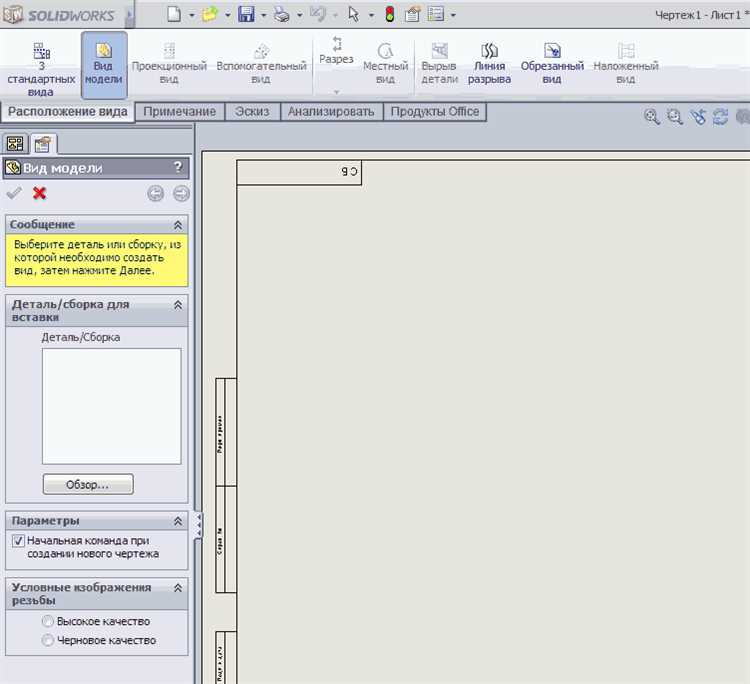Open the Open-file dropdown arrow

pyautogui.click(x=228, y=15)
